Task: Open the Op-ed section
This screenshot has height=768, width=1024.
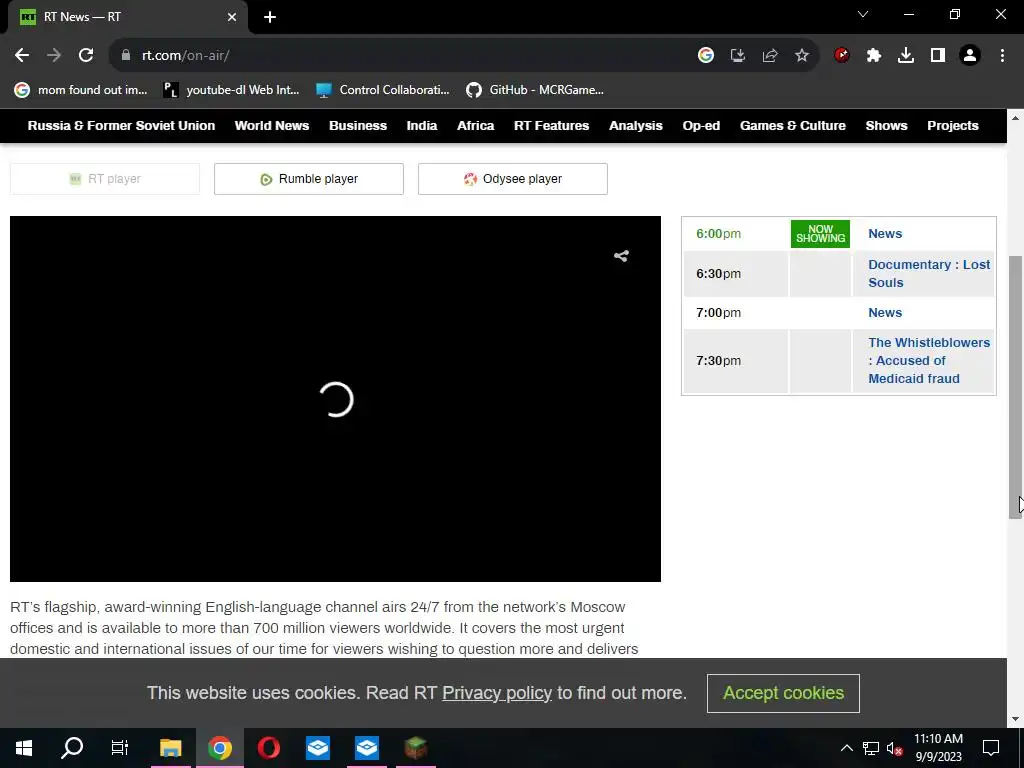Action: coord(701,125)
